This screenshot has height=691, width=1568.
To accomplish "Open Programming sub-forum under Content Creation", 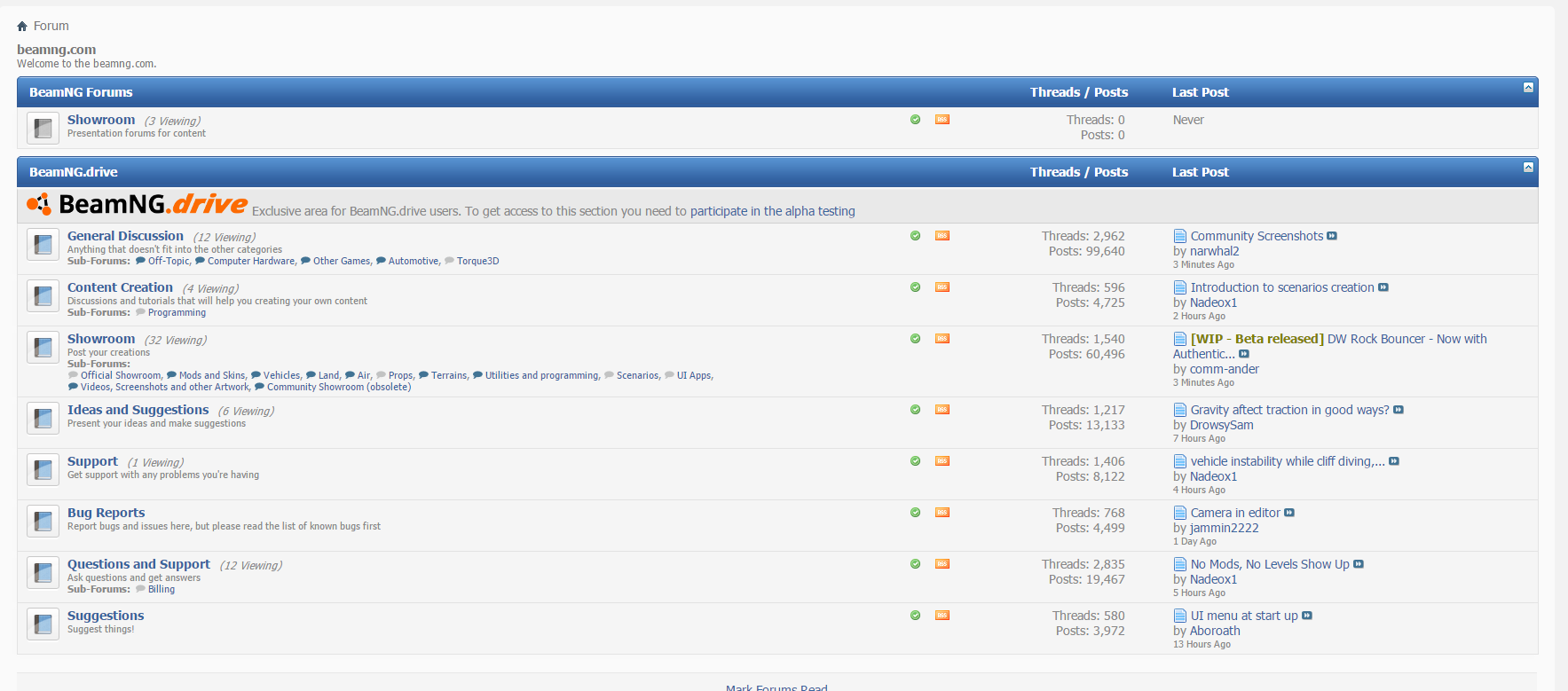I will [x=177, y=312].
